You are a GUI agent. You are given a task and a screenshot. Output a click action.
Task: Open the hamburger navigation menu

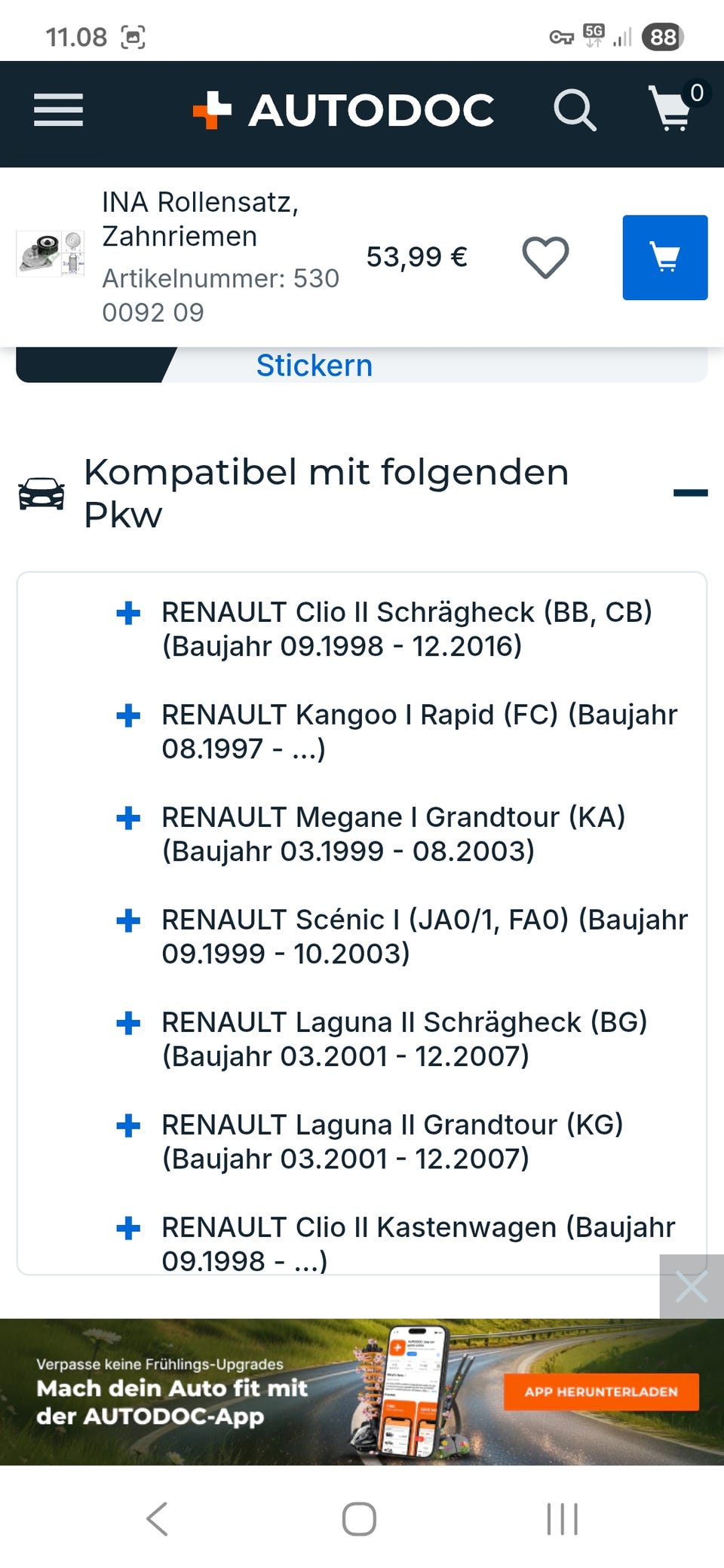[x=58, y=110]
